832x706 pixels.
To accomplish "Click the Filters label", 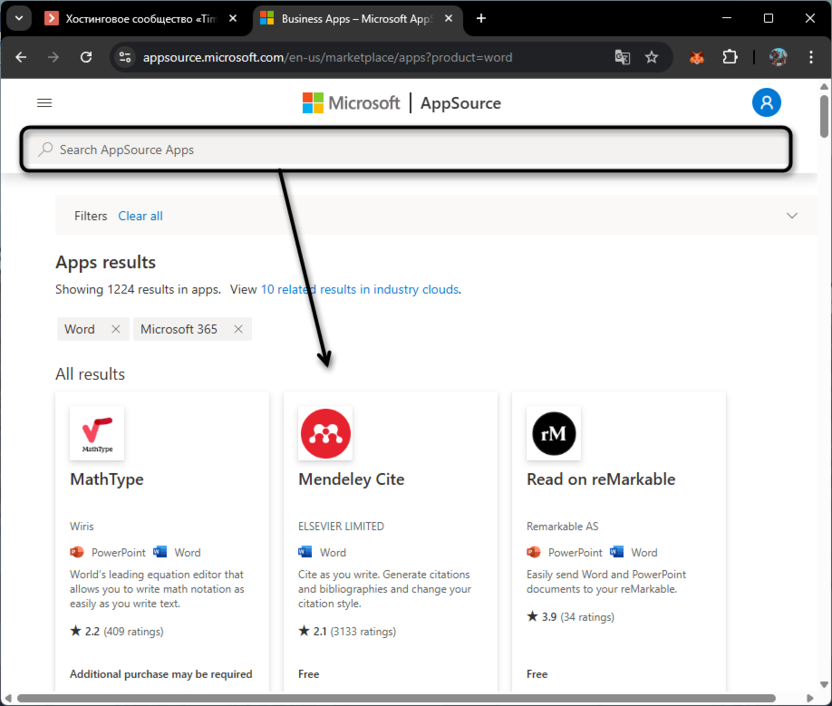I will pyautogui.click(x=91, y=216).
